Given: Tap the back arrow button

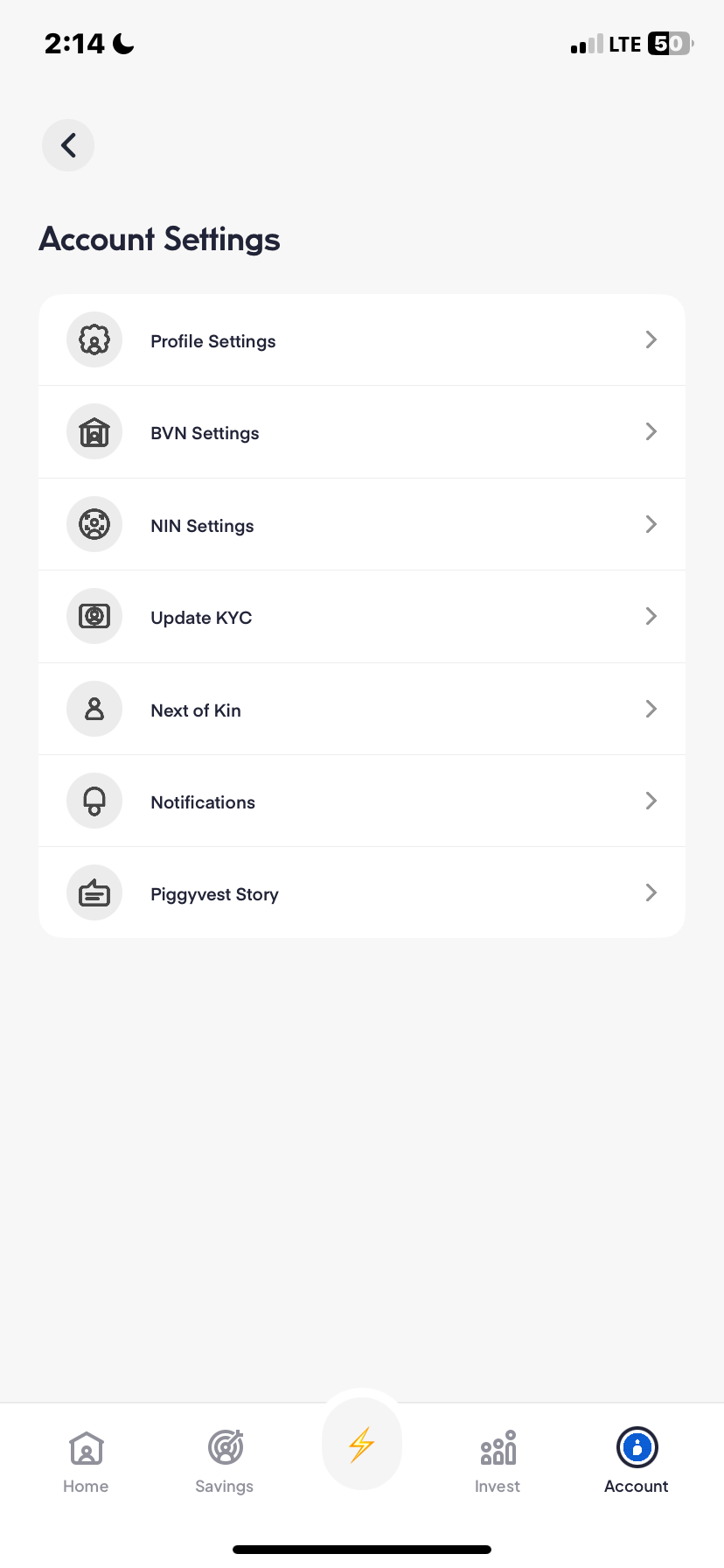Looking at the screenshot, I should pos(68,145).
